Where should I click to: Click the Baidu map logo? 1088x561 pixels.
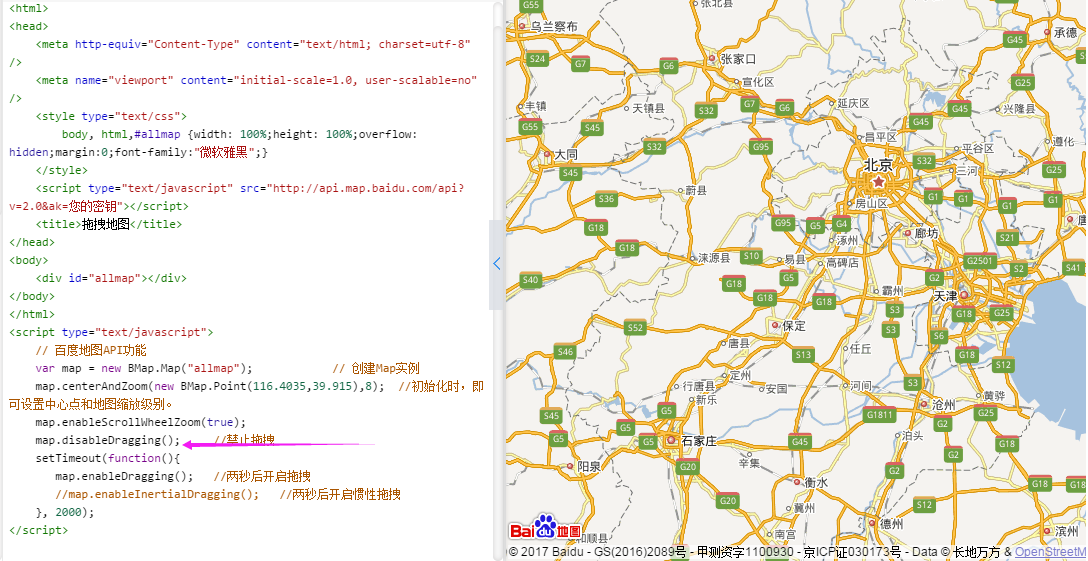coord(545,528)
